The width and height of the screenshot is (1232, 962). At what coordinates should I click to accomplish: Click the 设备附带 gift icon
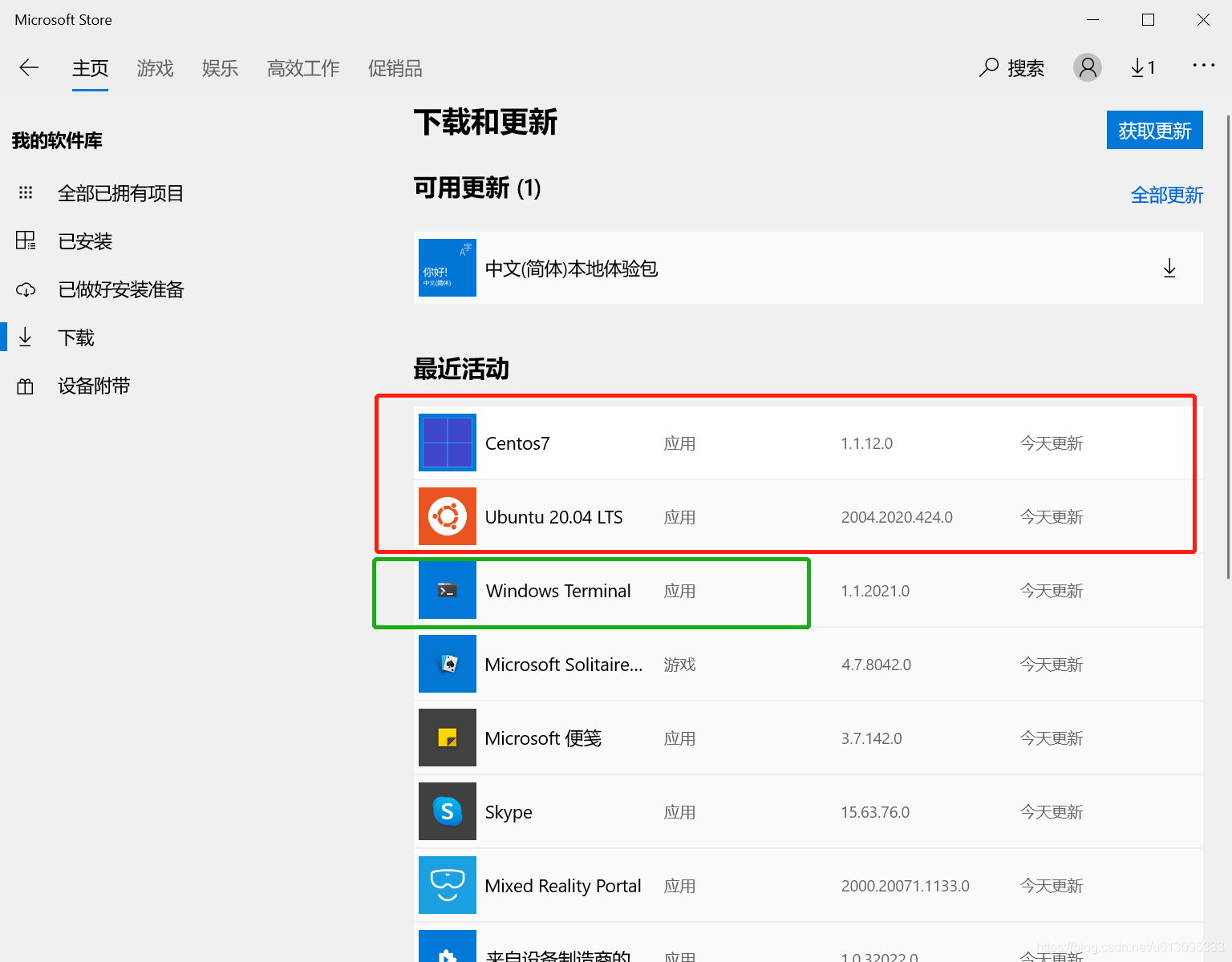[x=26, y=386]
